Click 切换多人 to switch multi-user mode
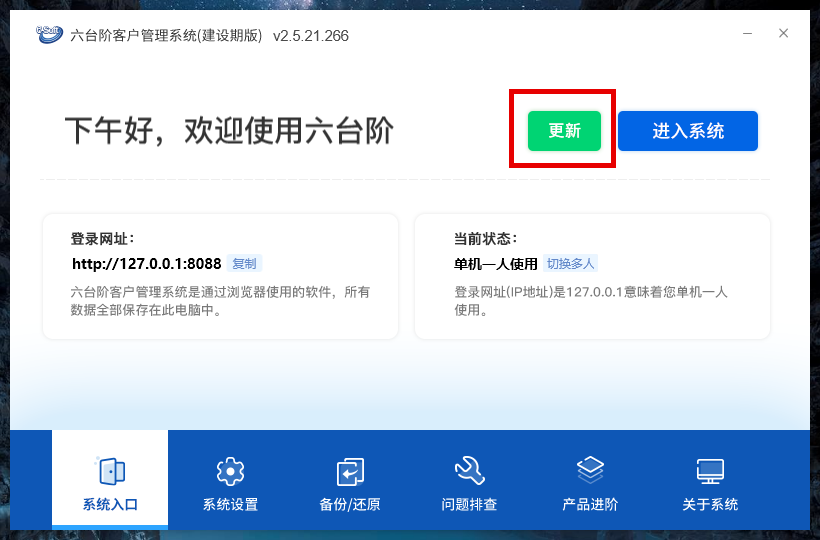This screenshot has width=820, height=540. pyautogui.click(x=571, y=263)
